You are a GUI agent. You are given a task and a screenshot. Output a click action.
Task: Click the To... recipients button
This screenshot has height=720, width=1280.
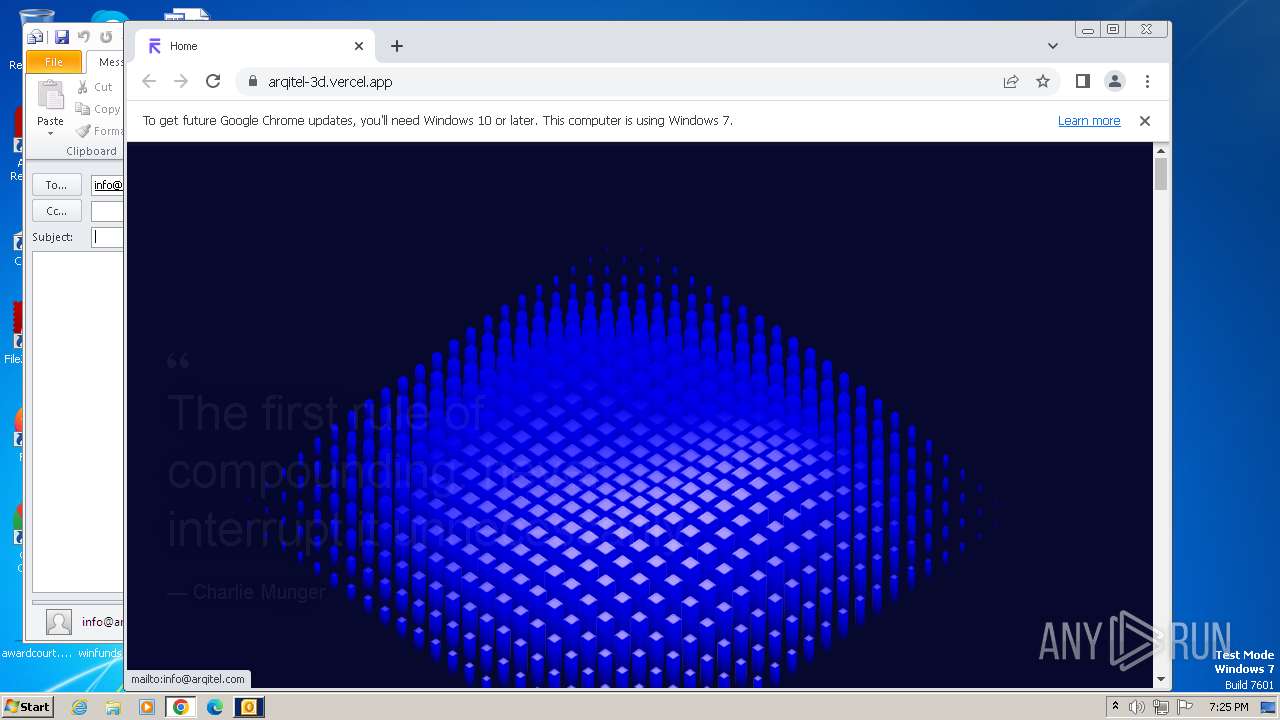[57, 185]
